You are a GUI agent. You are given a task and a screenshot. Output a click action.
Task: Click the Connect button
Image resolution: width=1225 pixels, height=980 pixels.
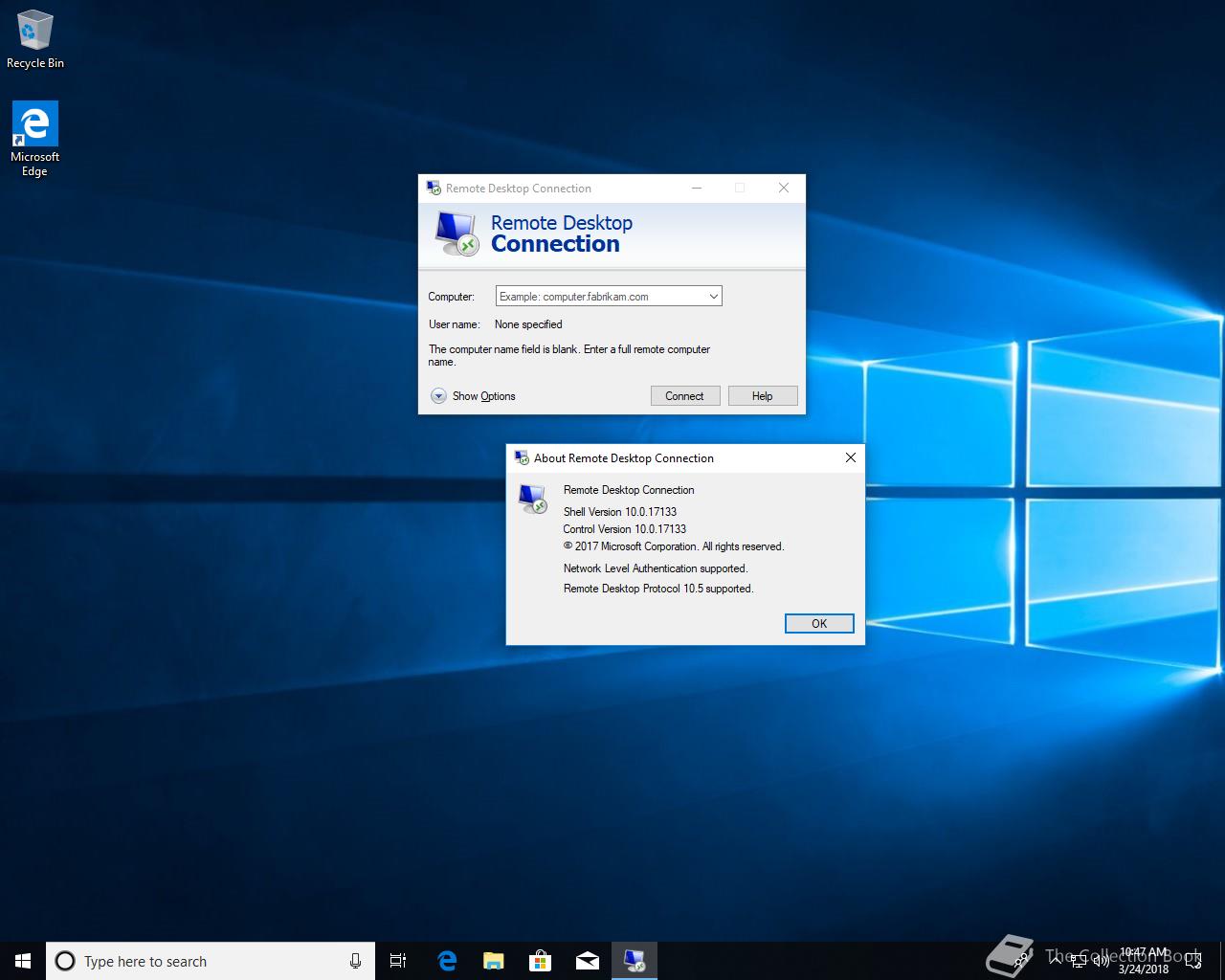(685, 396)
